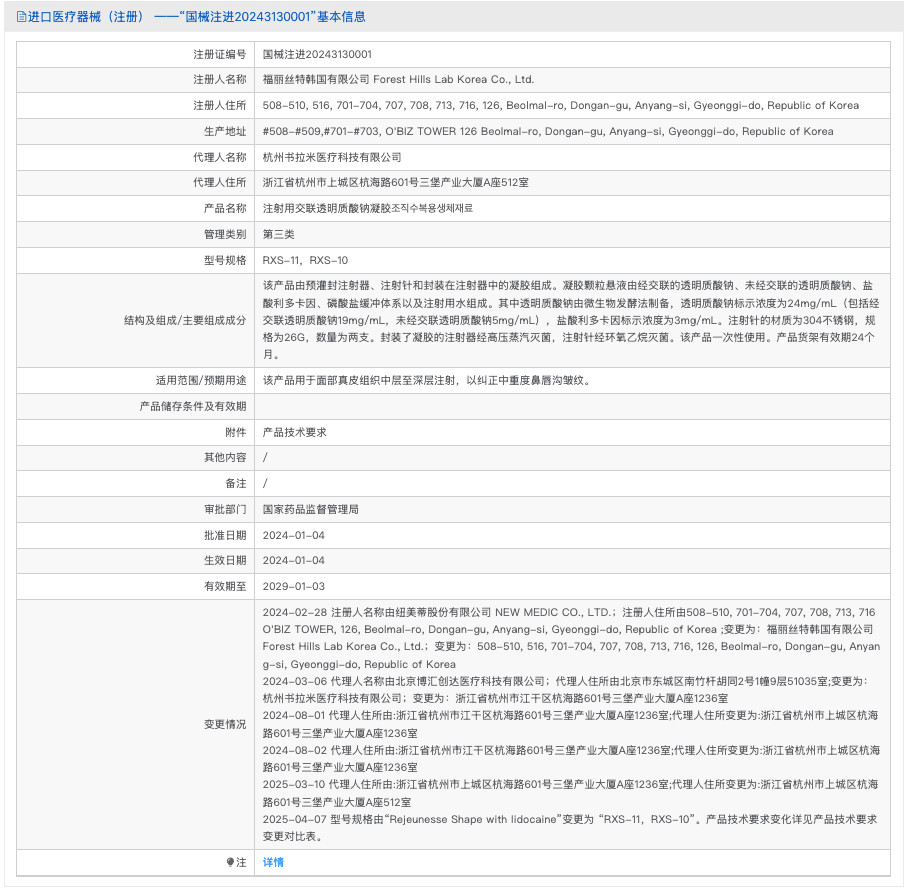This screenshot has width=907, height=888.
Task: Click the 结构及组成 composition description text
Action: (x=570, y=320)
